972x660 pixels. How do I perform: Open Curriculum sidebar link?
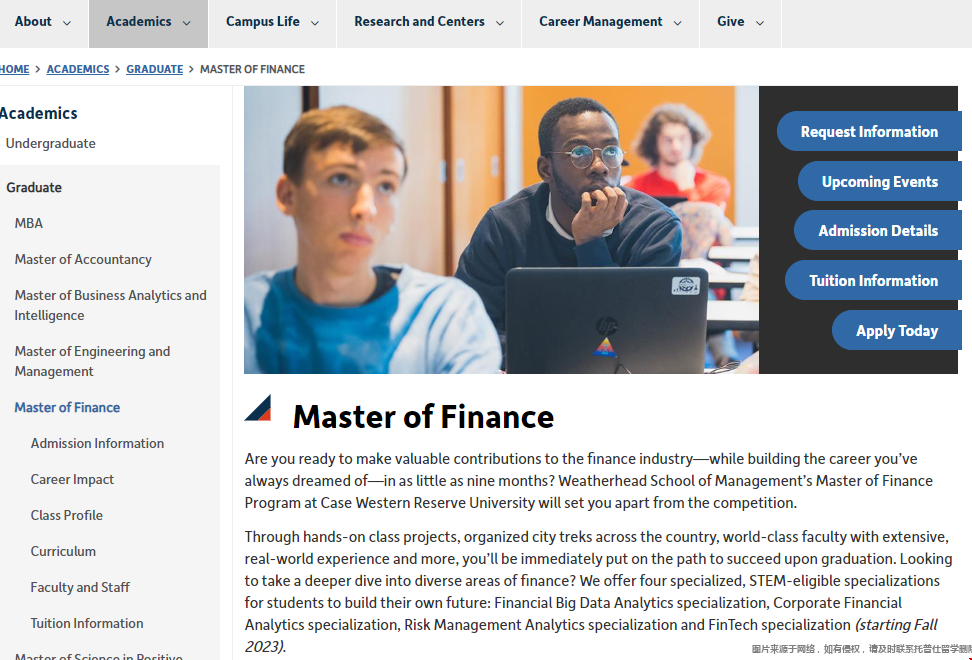pyautogui.click(x=63, y=552)
